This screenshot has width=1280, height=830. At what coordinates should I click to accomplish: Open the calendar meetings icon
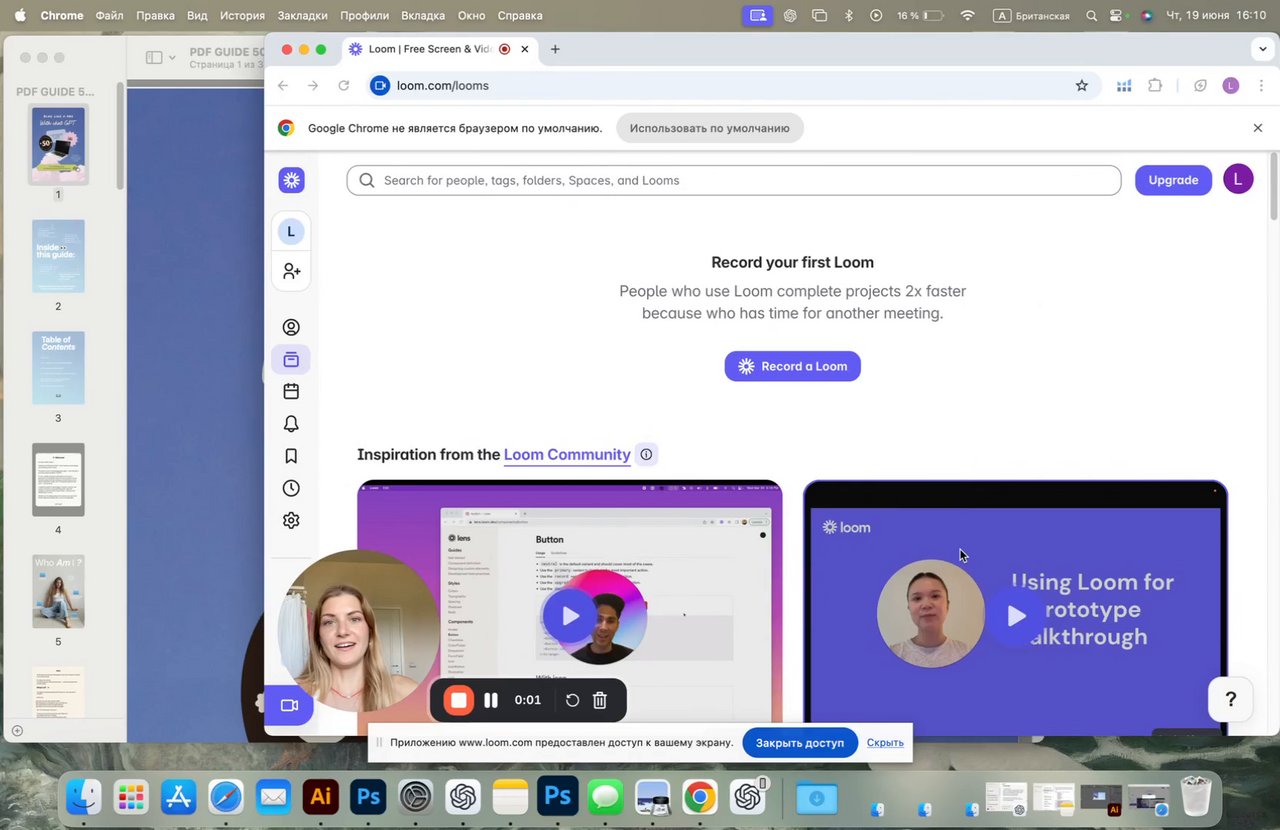tap(291, 391)
